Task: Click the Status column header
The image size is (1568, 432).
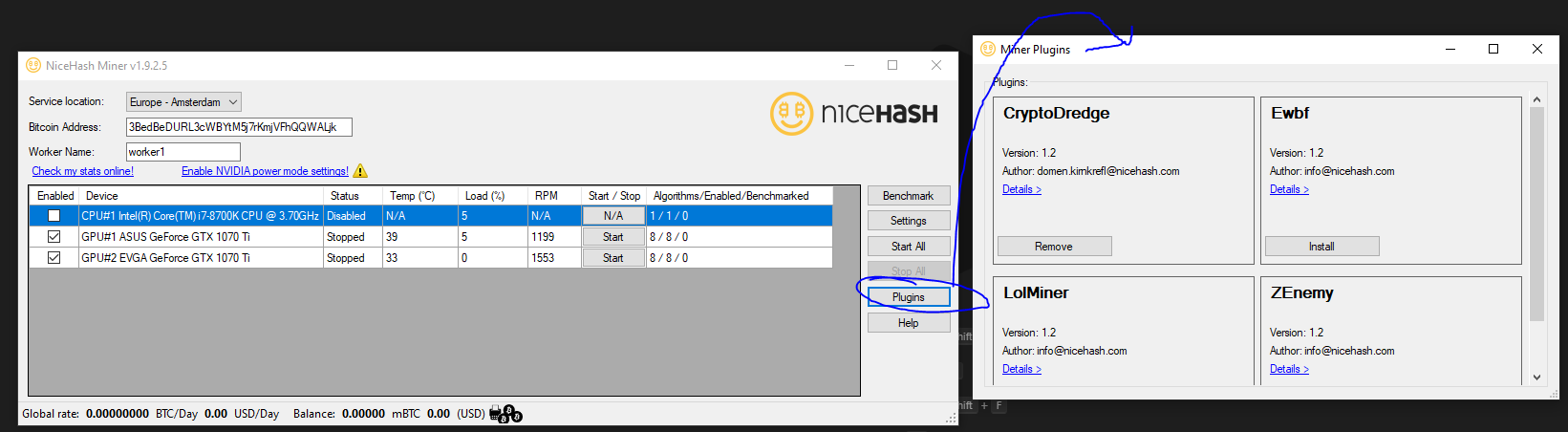Action: (353, 196)
